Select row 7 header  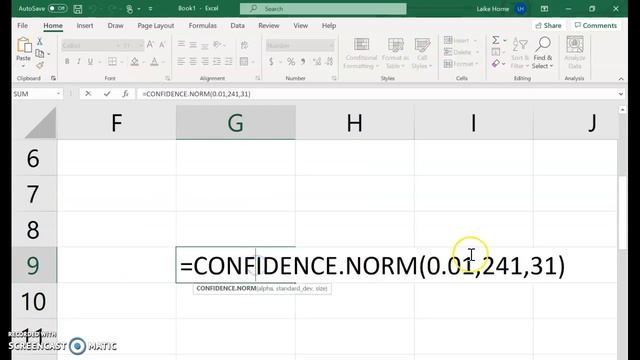point(34,194)
